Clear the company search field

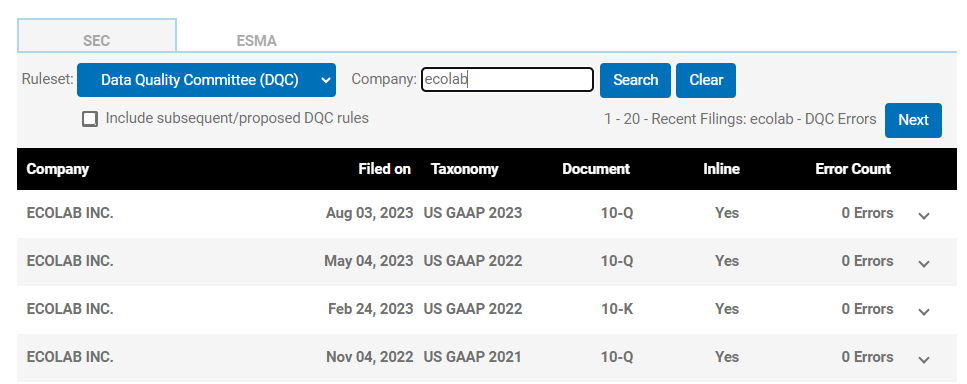[706, 80]
